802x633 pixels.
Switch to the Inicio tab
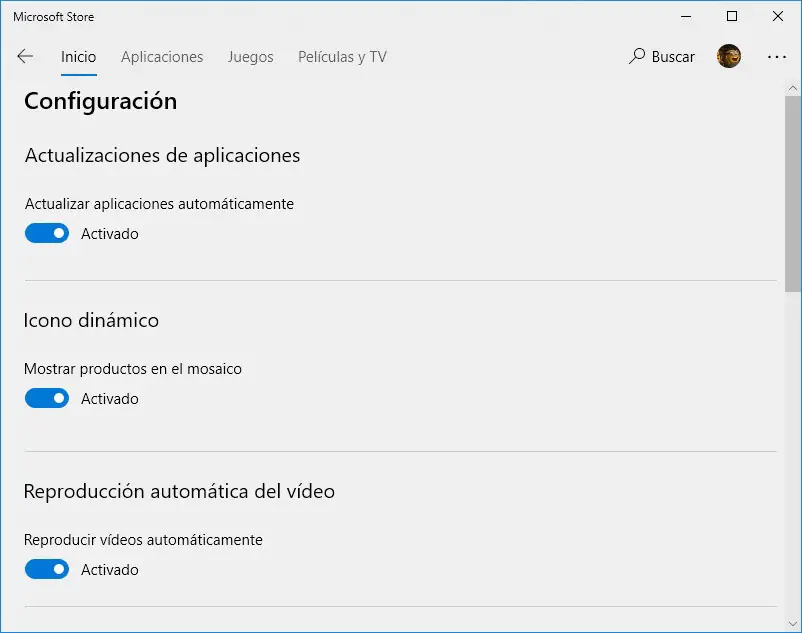[78, 57]
